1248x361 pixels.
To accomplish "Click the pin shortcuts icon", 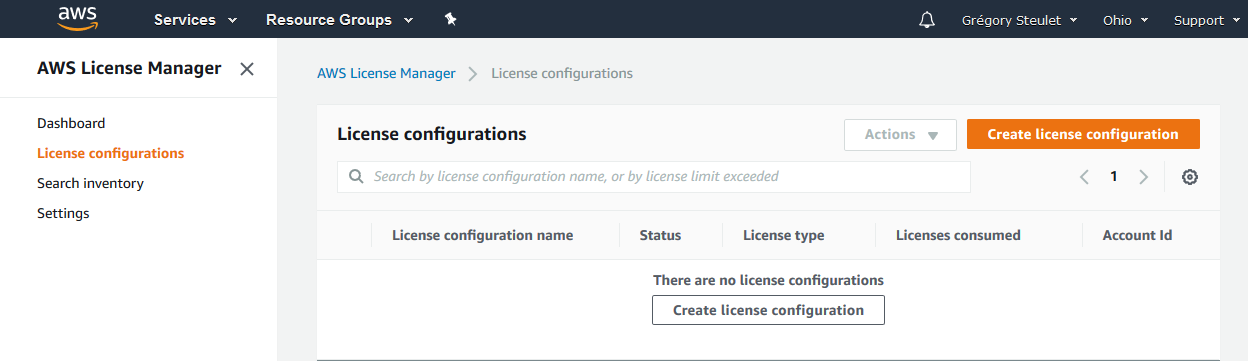I will coord(450,20).
